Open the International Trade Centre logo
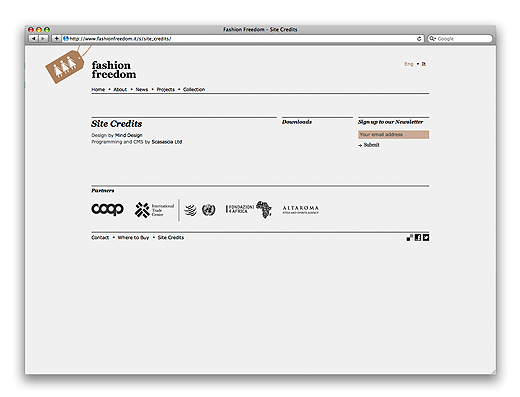Viewport: 520px width, 397px height. click(154, 210)
